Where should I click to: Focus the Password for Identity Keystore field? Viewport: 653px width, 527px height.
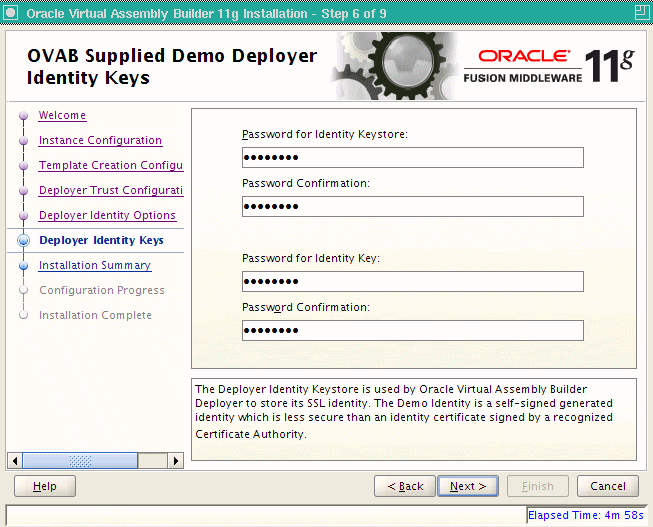(x=413, y=157)
